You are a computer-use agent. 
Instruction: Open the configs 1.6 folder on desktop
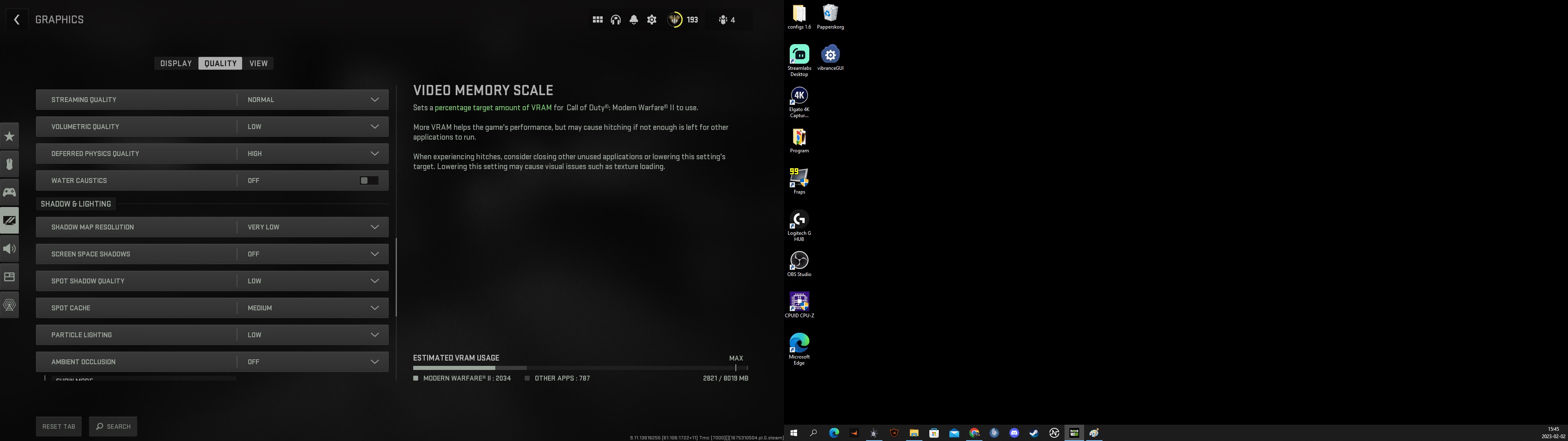tap(799, 16)
